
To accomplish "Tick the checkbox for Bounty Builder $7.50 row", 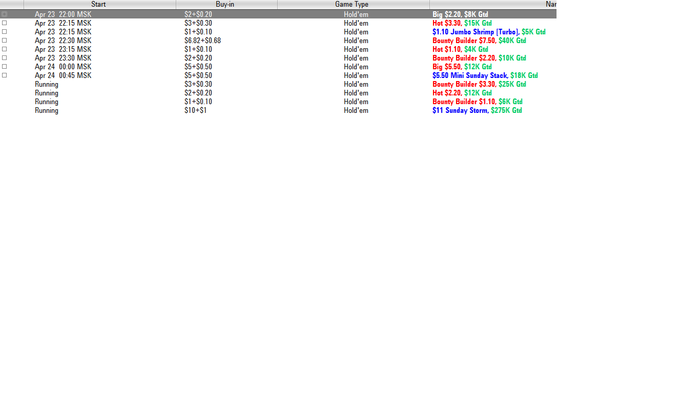I will 4,40.
